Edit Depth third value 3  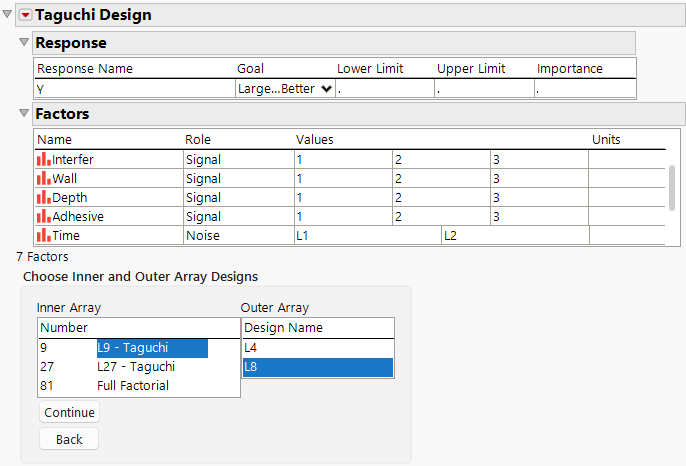point(539,197)
